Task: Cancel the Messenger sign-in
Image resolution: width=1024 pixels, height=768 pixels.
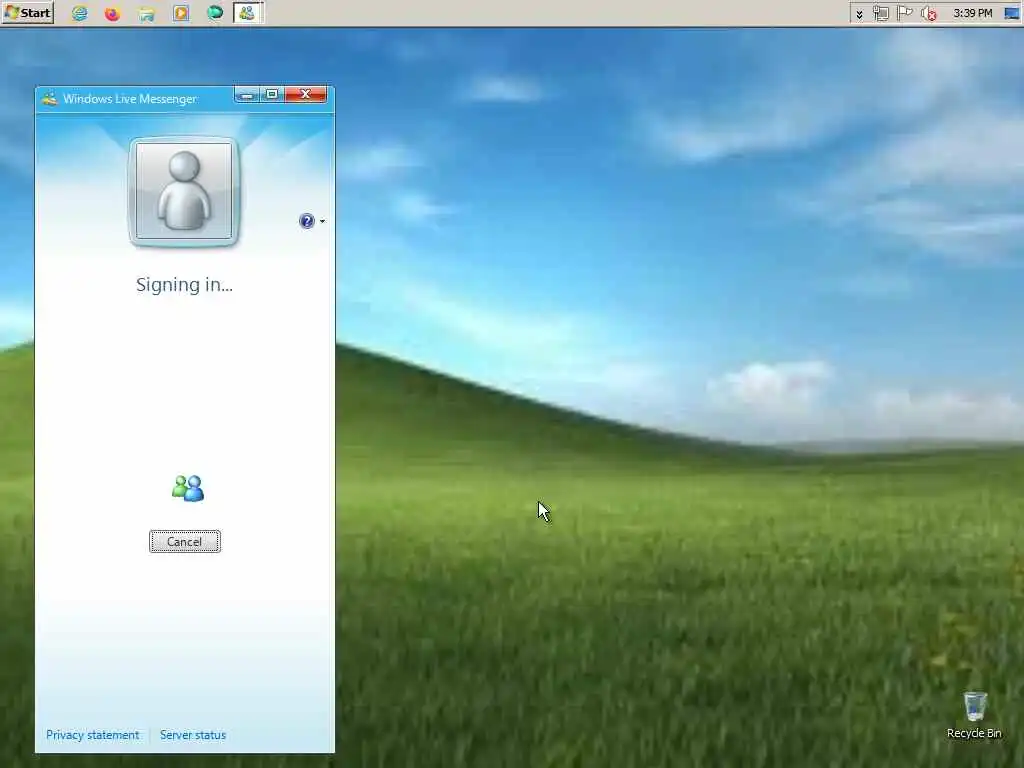Action: (185, 541)
